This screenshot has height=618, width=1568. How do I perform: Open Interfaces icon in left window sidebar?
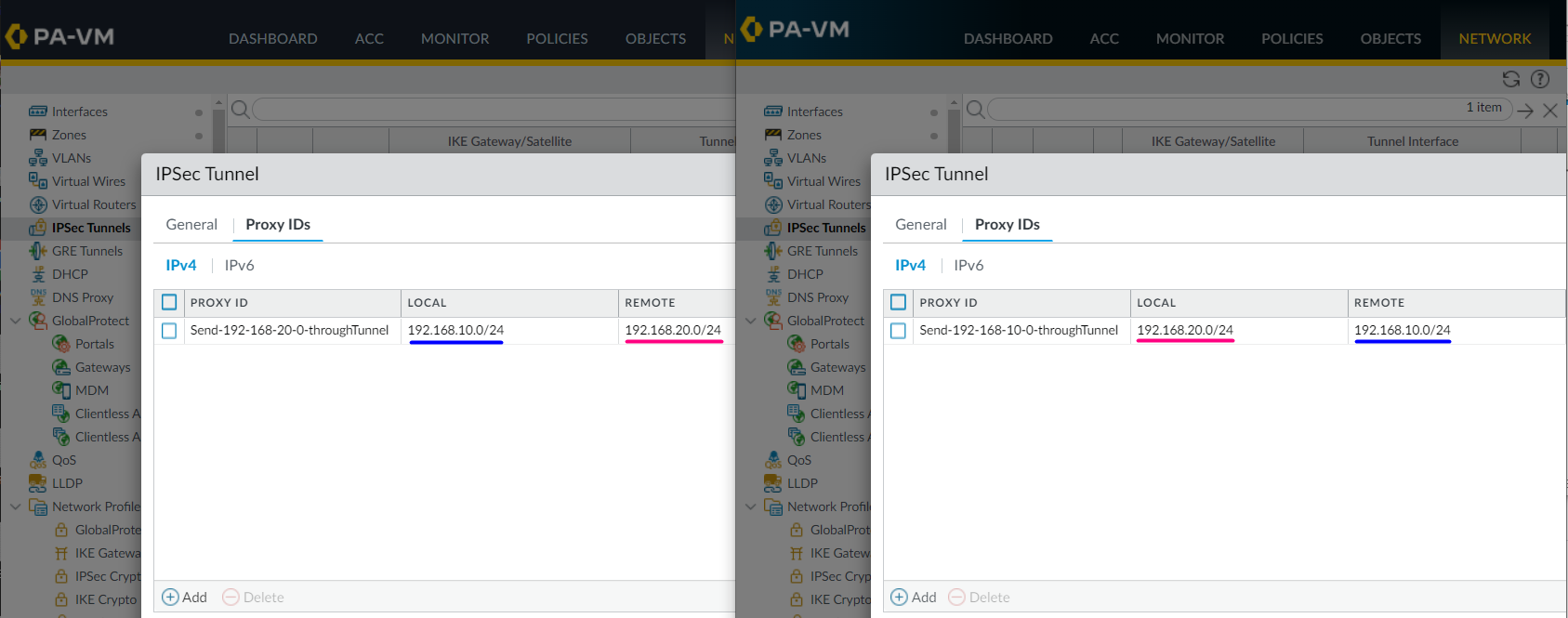tap(38, 112)
